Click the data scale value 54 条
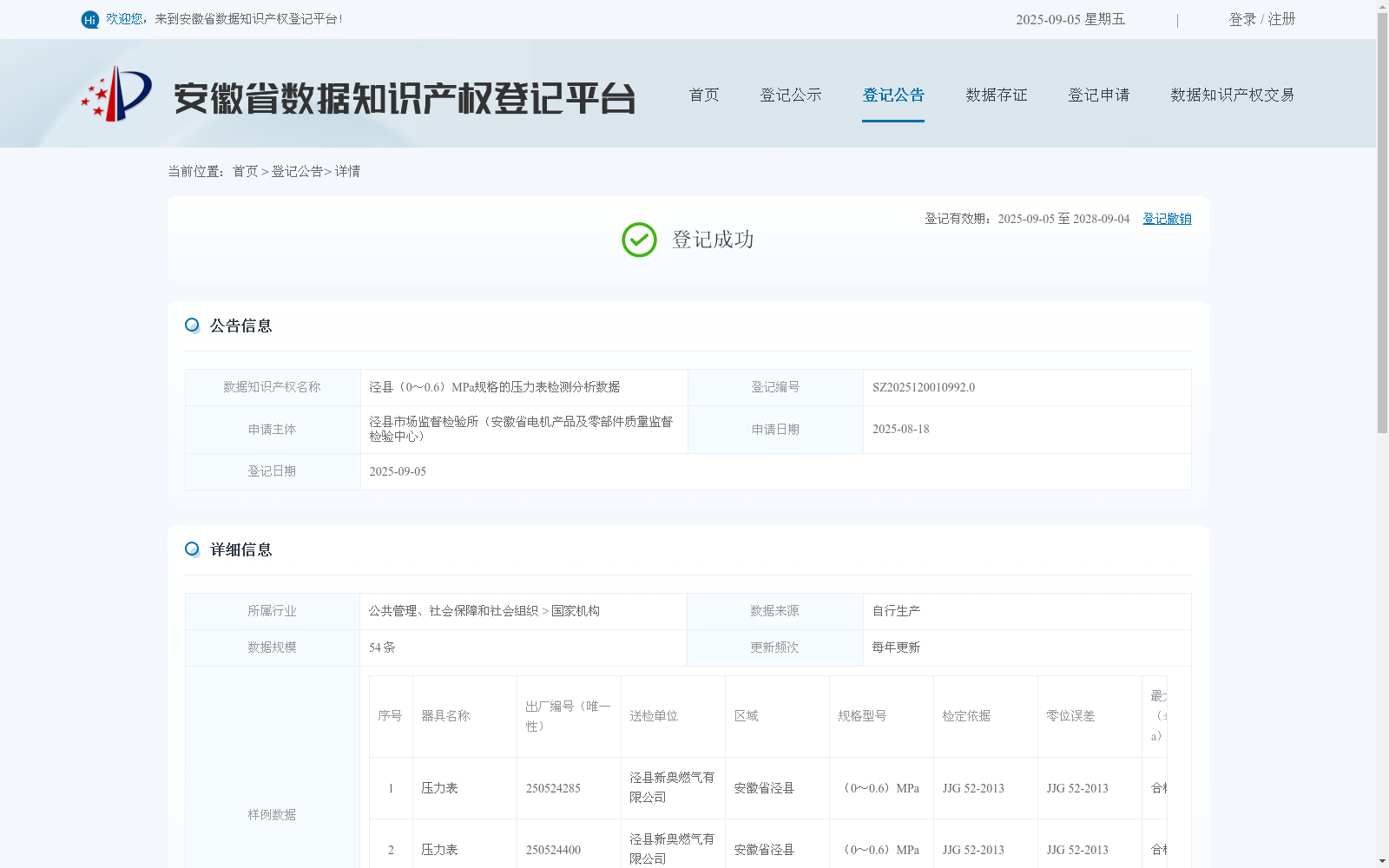The width and height of the screenshot is (1389, 868). tap(382, 648)
